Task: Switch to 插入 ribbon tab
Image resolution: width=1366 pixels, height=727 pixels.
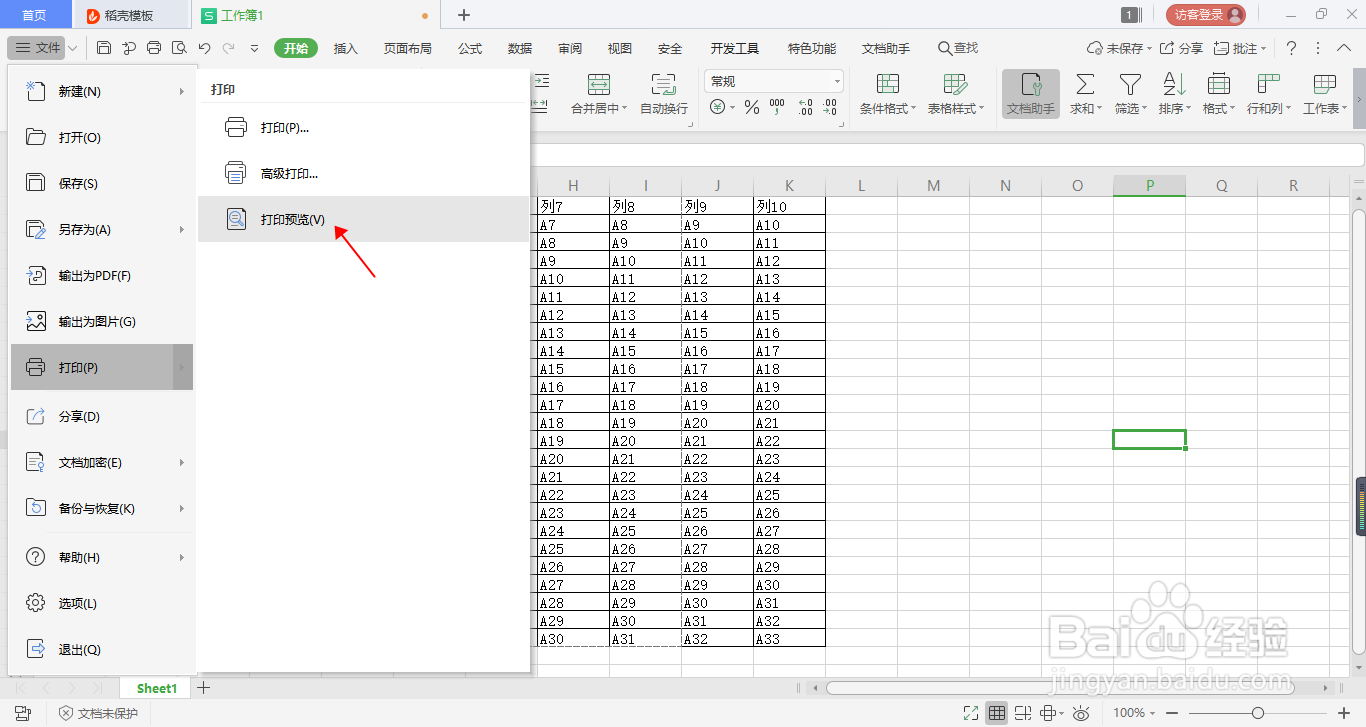Action: 346,48
